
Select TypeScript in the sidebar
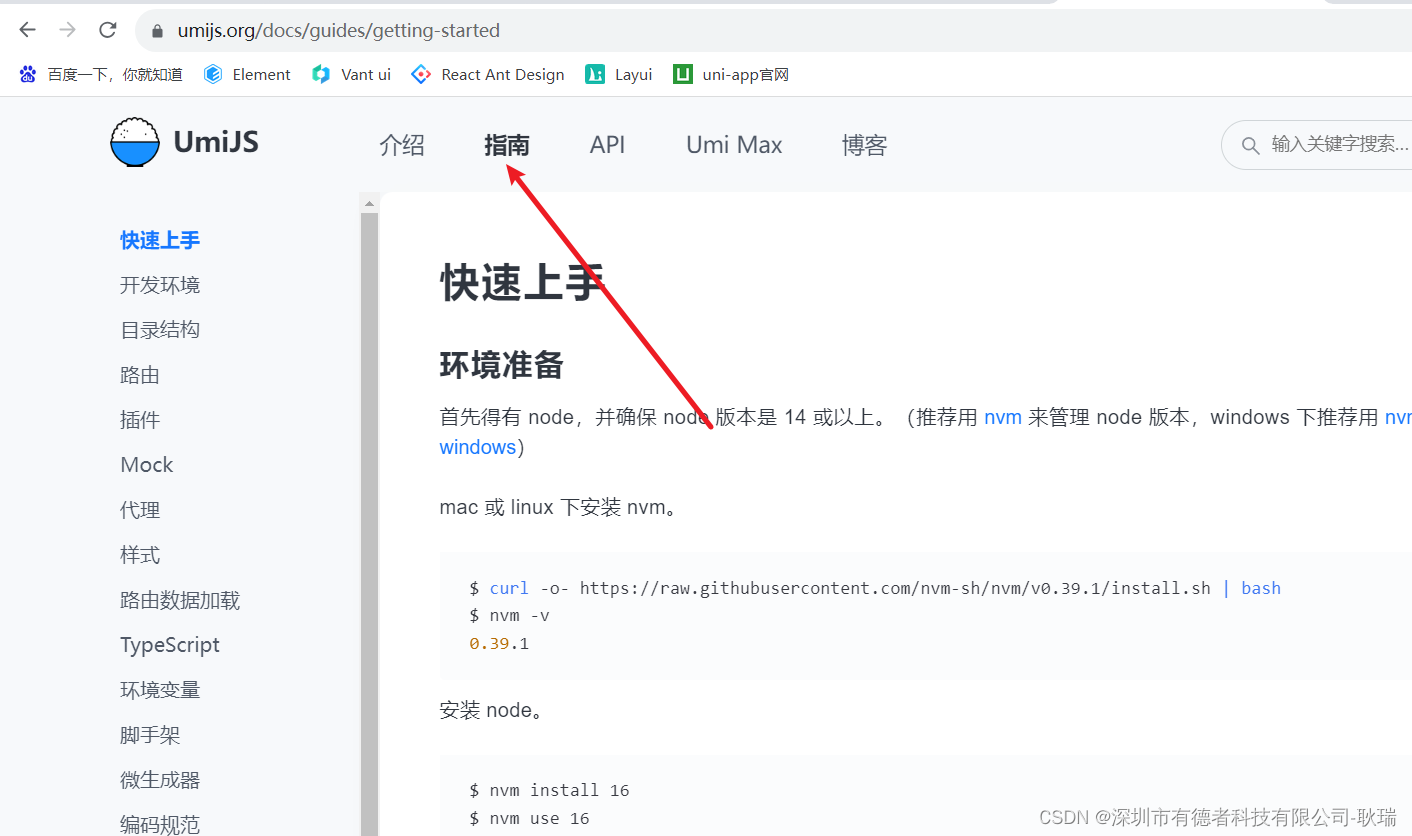tap(170, 645)
